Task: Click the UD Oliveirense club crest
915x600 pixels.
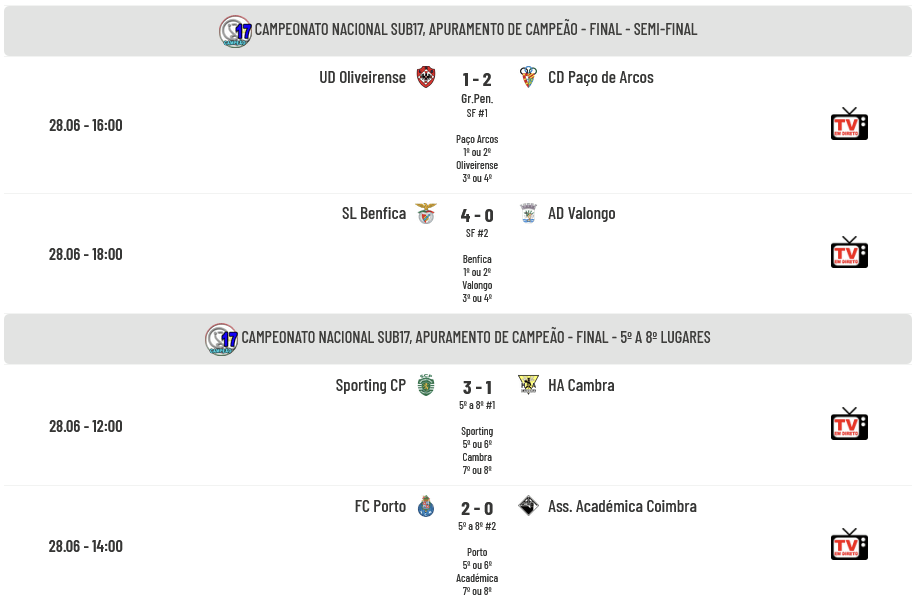Action: pyautogui.click(x=426, y=77)
